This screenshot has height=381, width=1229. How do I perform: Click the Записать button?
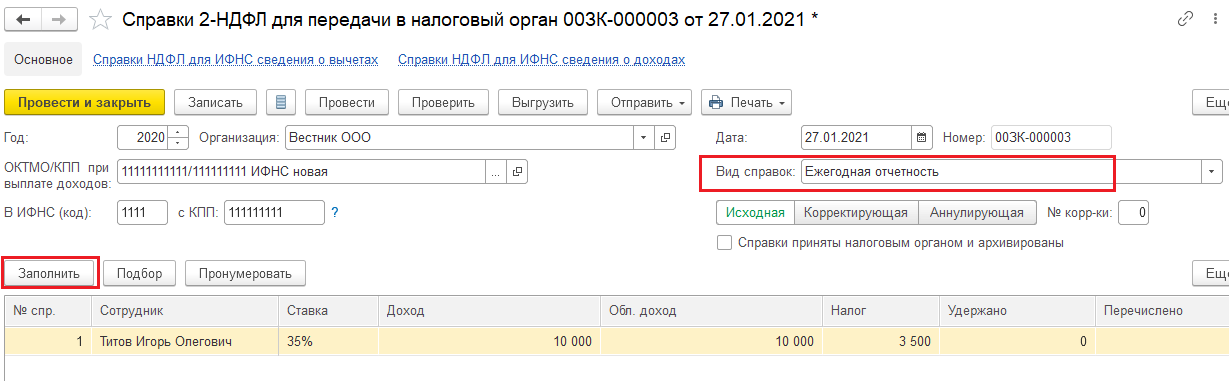(216, 102)
